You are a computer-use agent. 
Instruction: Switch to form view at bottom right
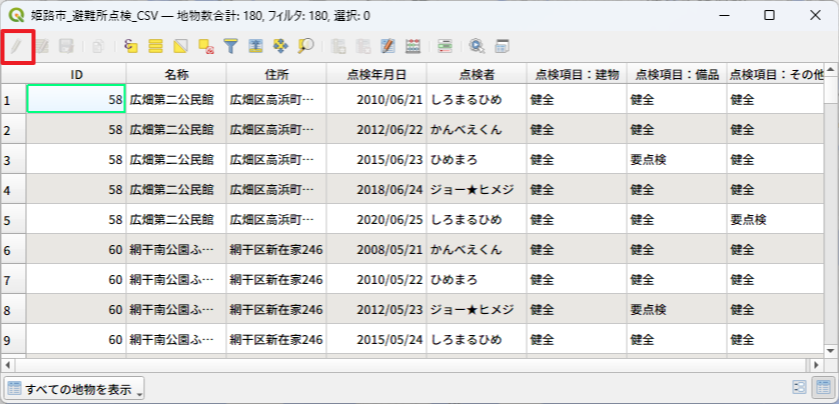point(800,387)
